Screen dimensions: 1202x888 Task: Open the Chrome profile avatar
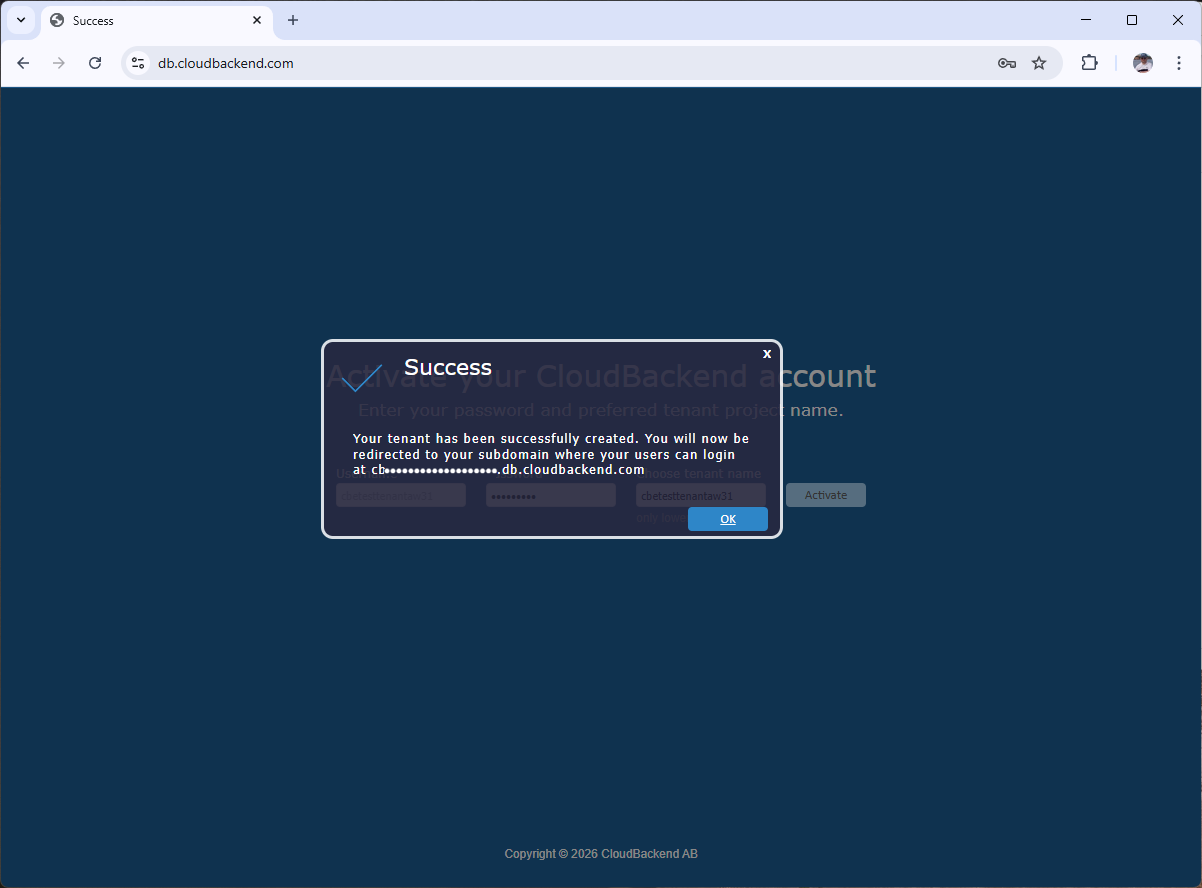[x=1142, y=63]
